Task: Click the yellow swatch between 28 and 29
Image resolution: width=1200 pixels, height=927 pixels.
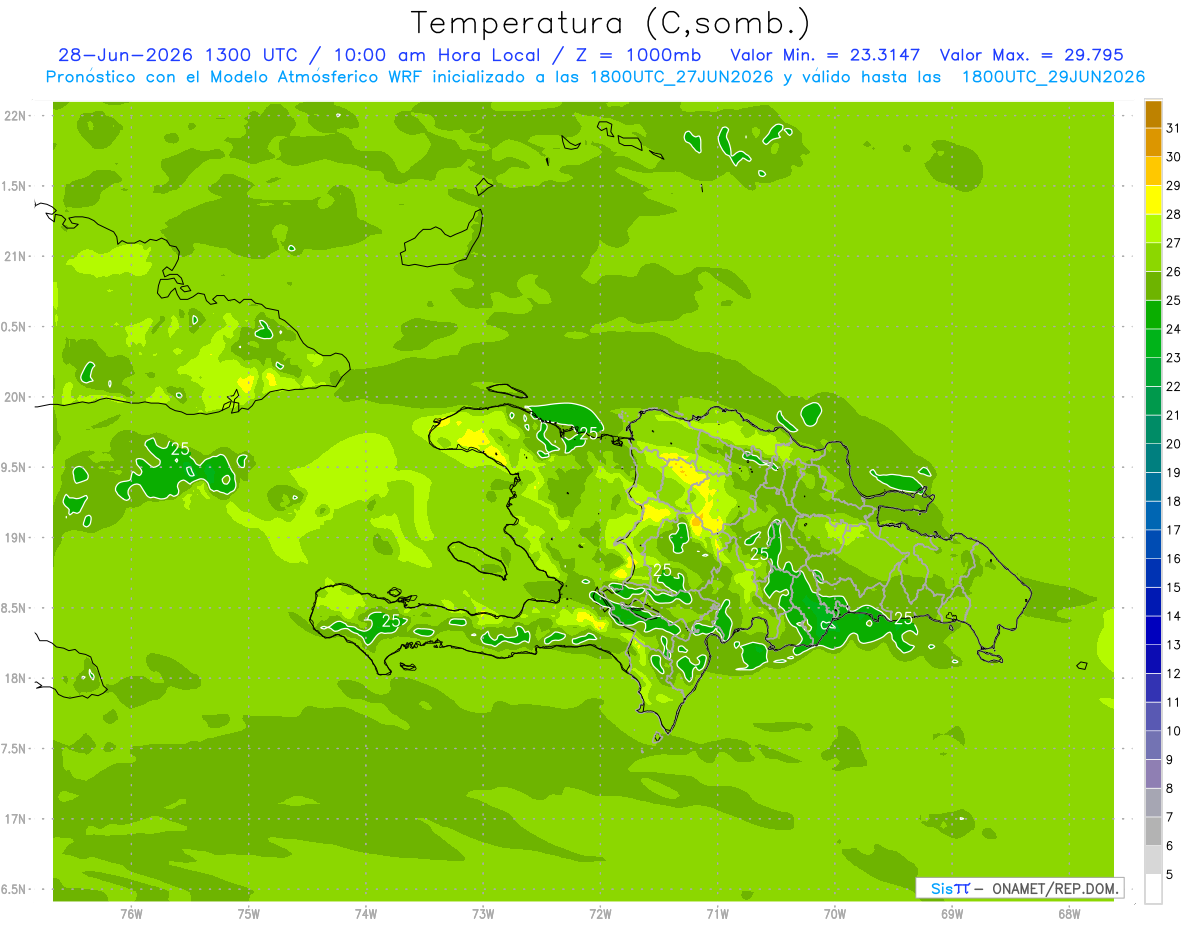Action: click(x=1153, y=200)
